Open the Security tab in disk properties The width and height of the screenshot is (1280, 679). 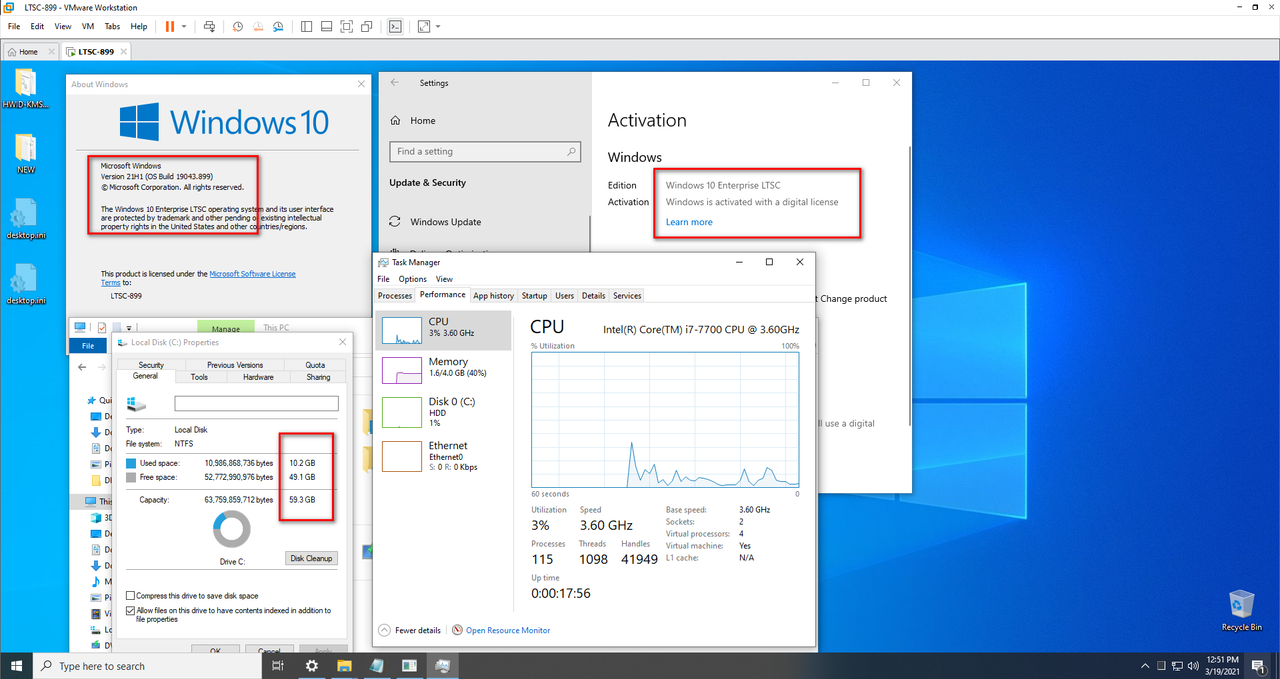coord(151,365)
